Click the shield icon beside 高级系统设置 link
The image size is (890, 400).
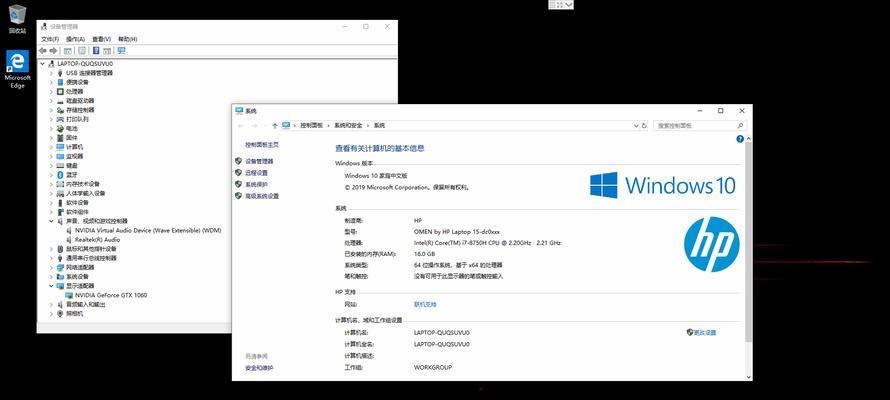[238, 196]
